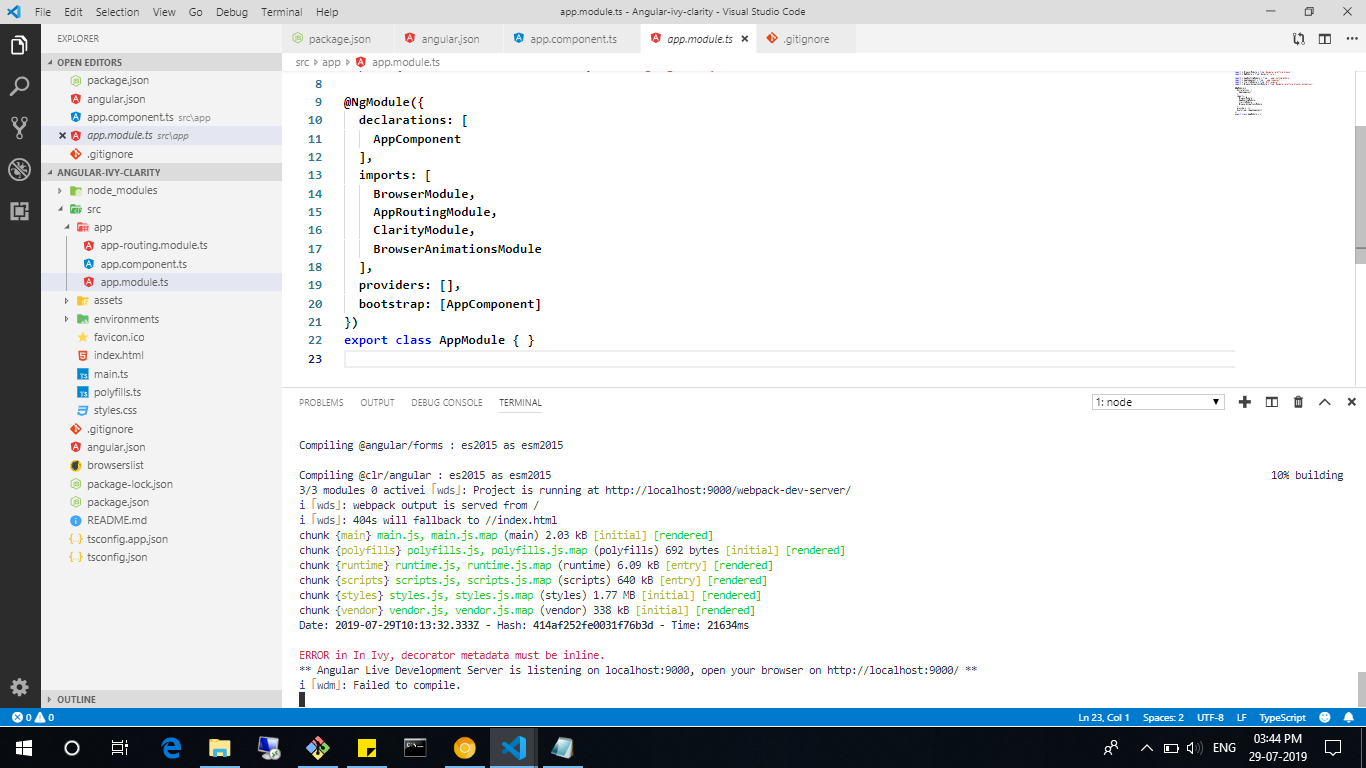This screenshot has width=1366, height=768.
Task: Switch to the .gitignore editor tab
Action: [x=805, y=39]
